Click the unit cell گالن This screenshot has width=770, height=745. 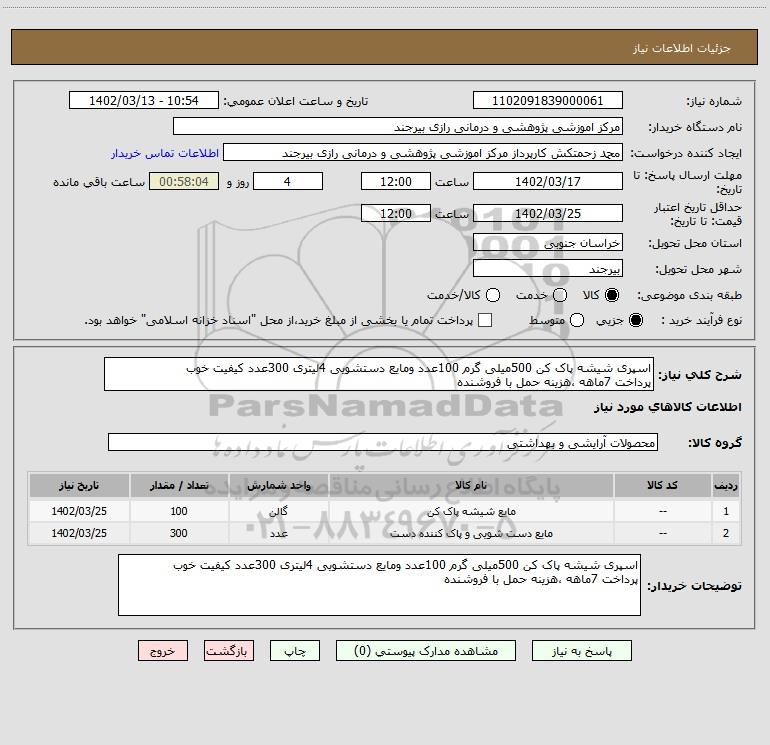(x=278, y=511)
